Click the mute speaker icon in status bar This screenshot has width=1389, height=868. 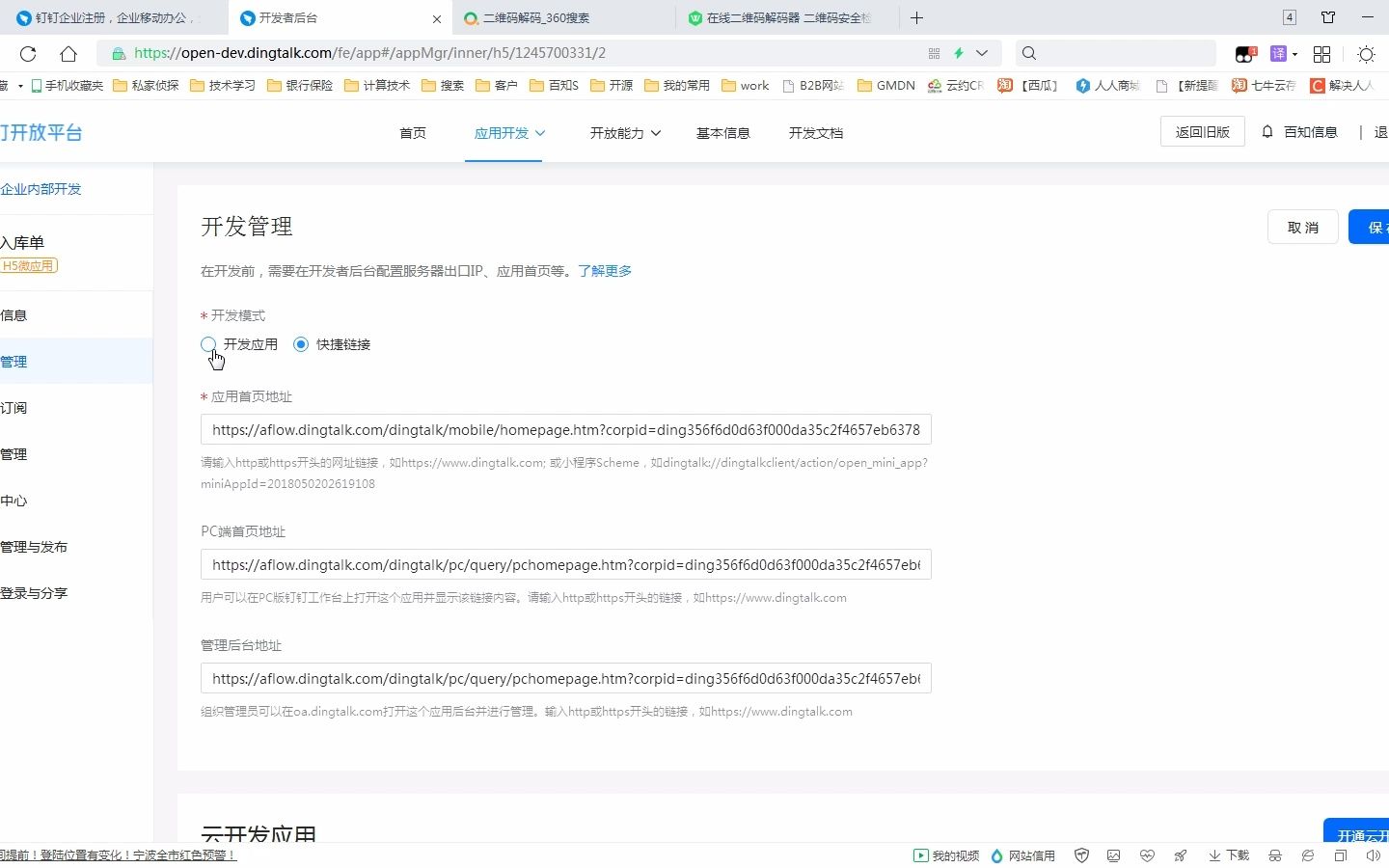pos(1373,855)
